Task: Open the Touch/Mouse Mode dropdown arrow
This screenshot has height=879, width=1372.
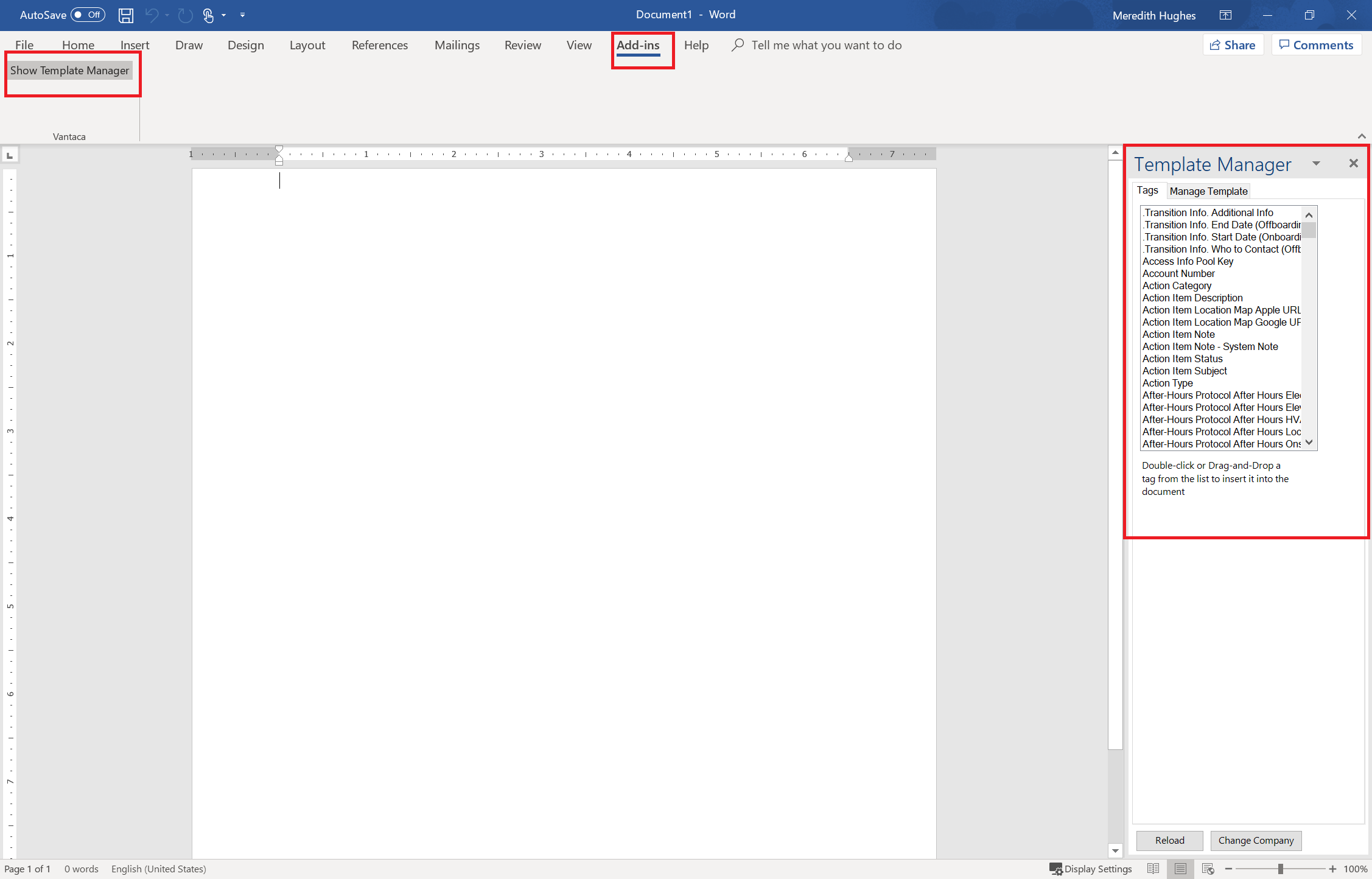Action: click(x=223, y=15)
